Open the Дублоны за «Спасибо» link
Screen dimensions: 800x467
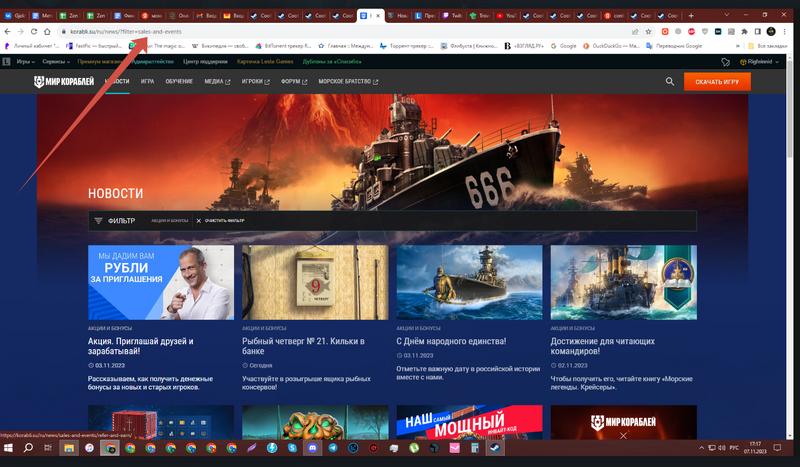pos(332,62)
